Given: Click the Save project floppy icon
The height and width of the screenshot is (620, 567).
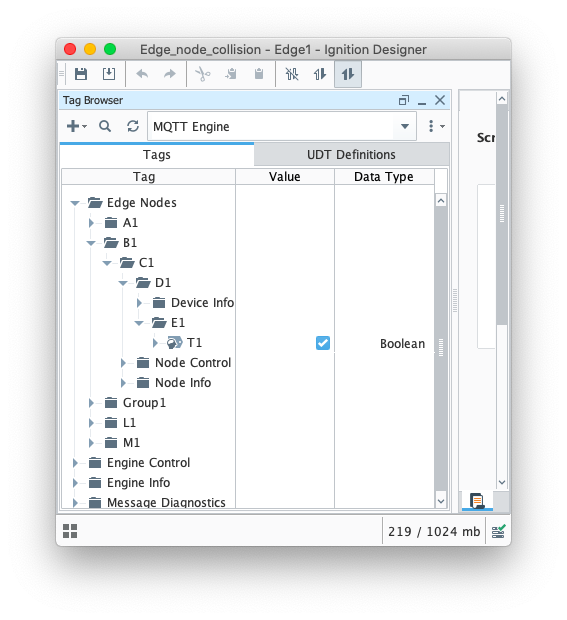Looking at the screenshot, I should point(81,74).
